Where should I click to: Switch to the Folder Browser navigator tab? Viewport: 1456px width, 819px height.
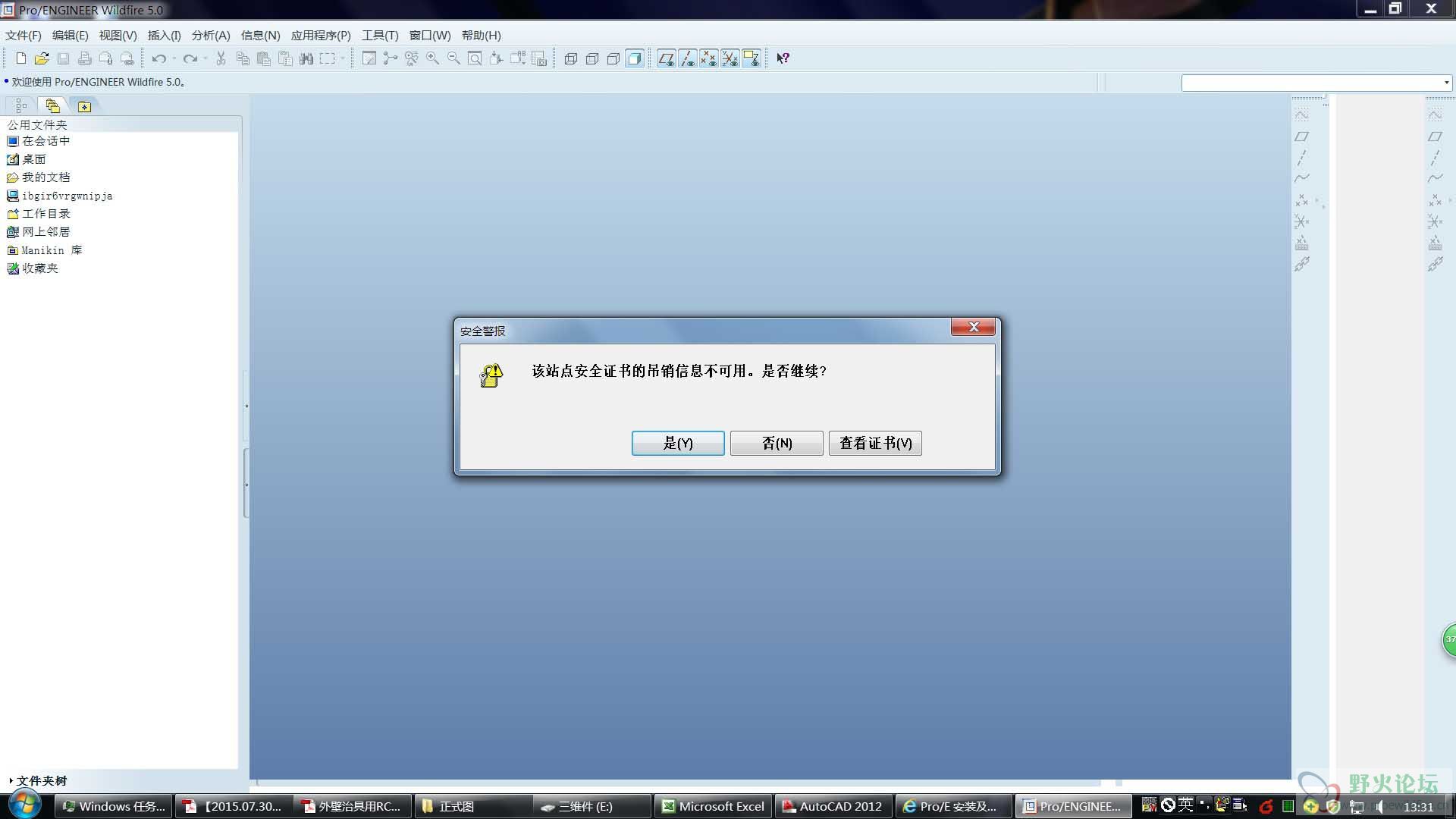52,106
